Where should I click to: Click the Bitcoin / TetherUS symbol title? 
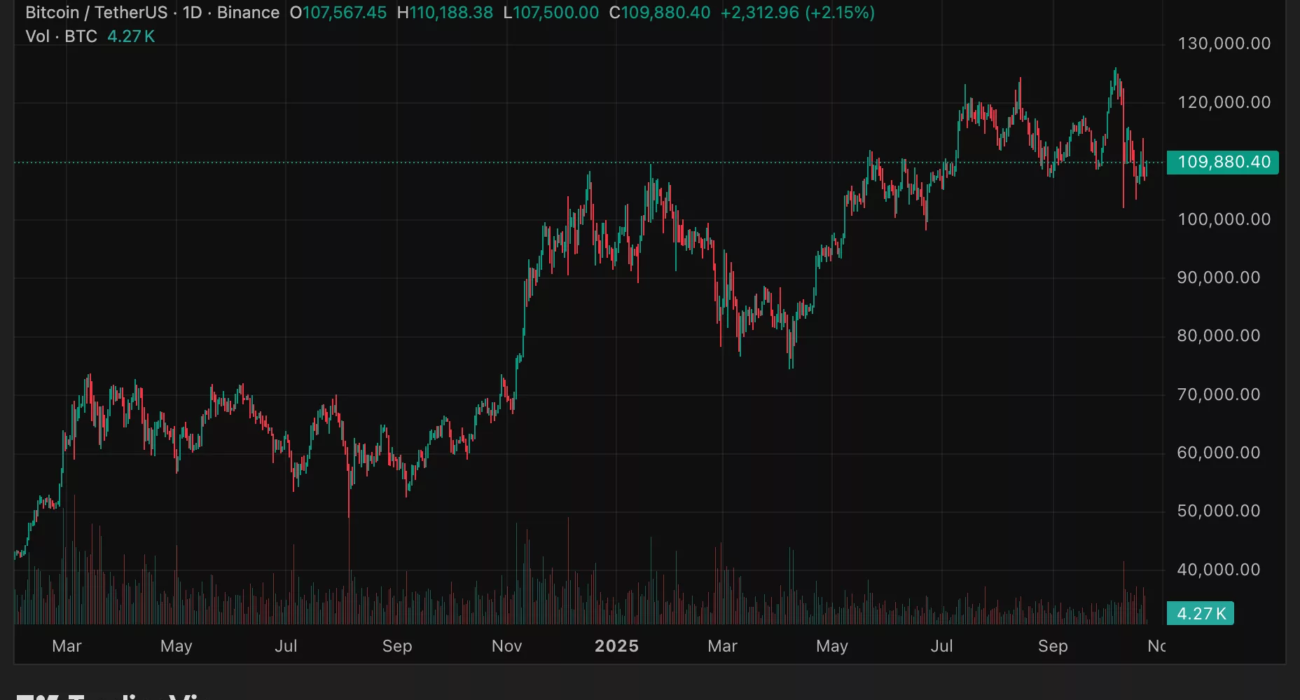[x=96, y=13]
